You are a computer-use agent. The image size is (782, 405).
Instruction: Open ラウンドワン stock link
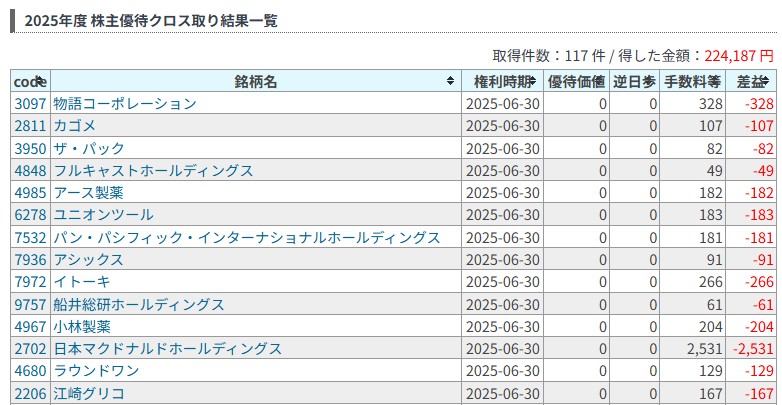click(x=96, y=371)
